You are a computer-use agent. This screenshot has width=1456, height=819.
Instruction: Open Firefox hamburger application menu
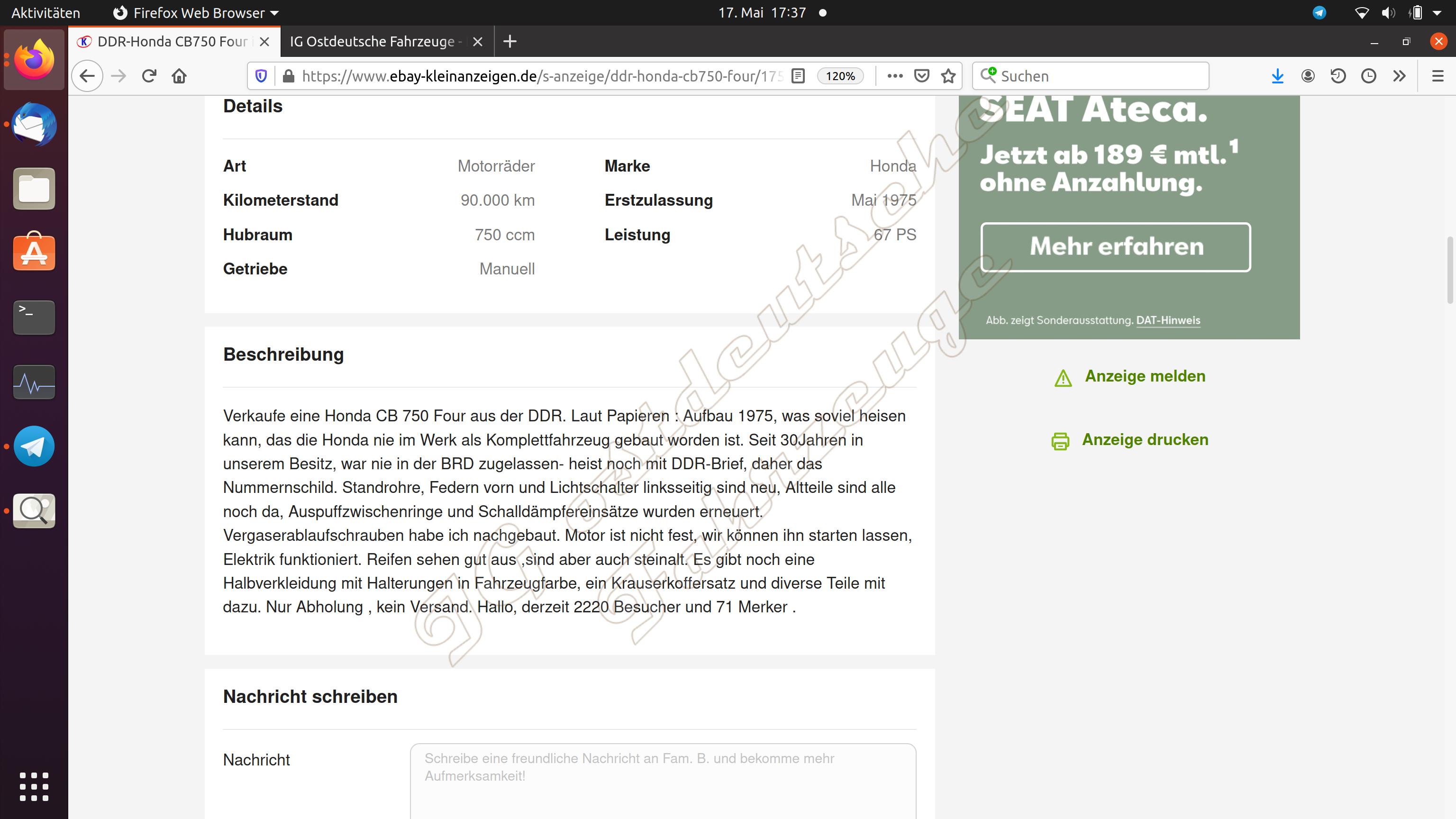1438,76
